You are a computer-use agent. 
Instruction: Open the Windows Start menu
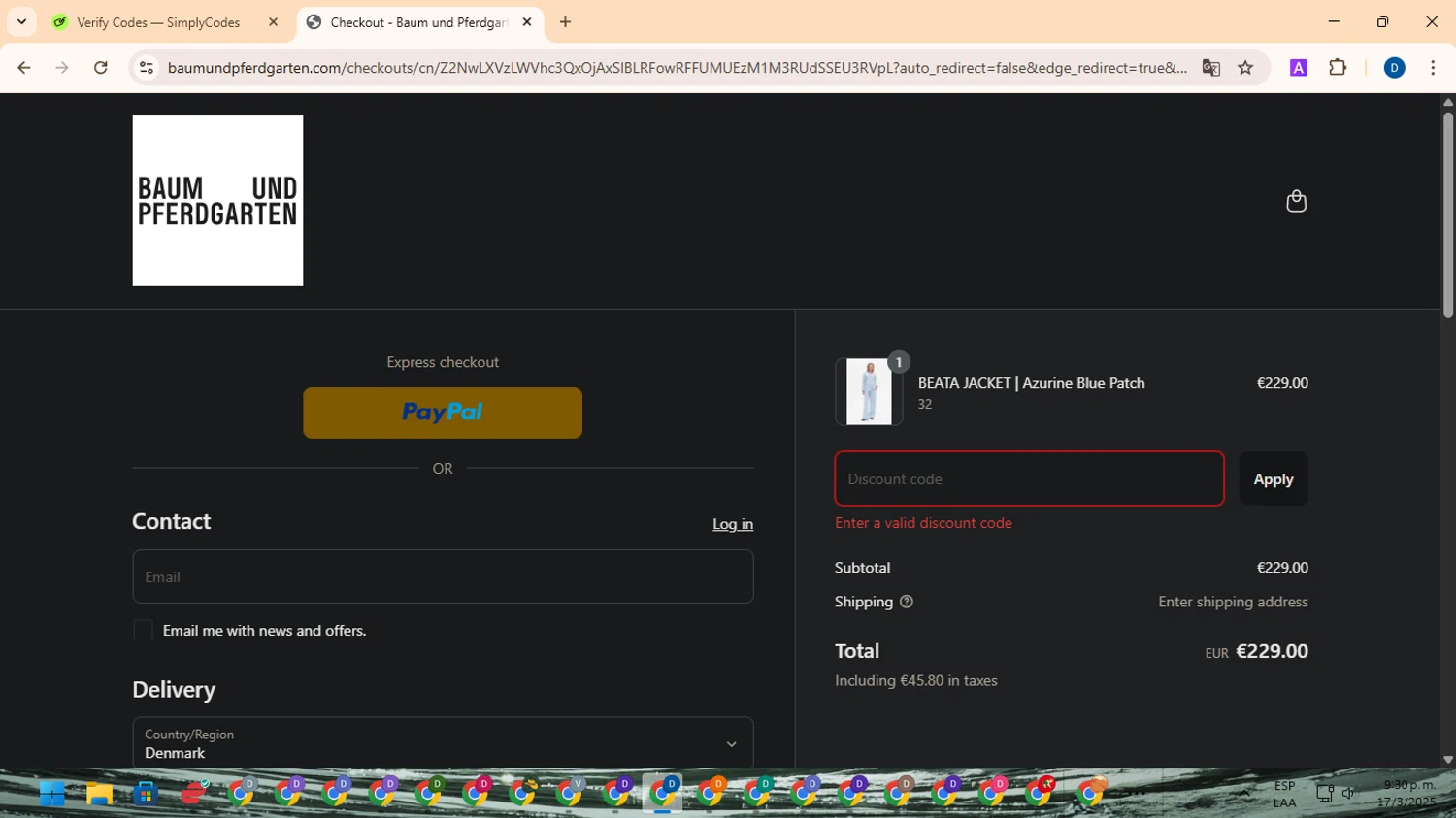52,794
